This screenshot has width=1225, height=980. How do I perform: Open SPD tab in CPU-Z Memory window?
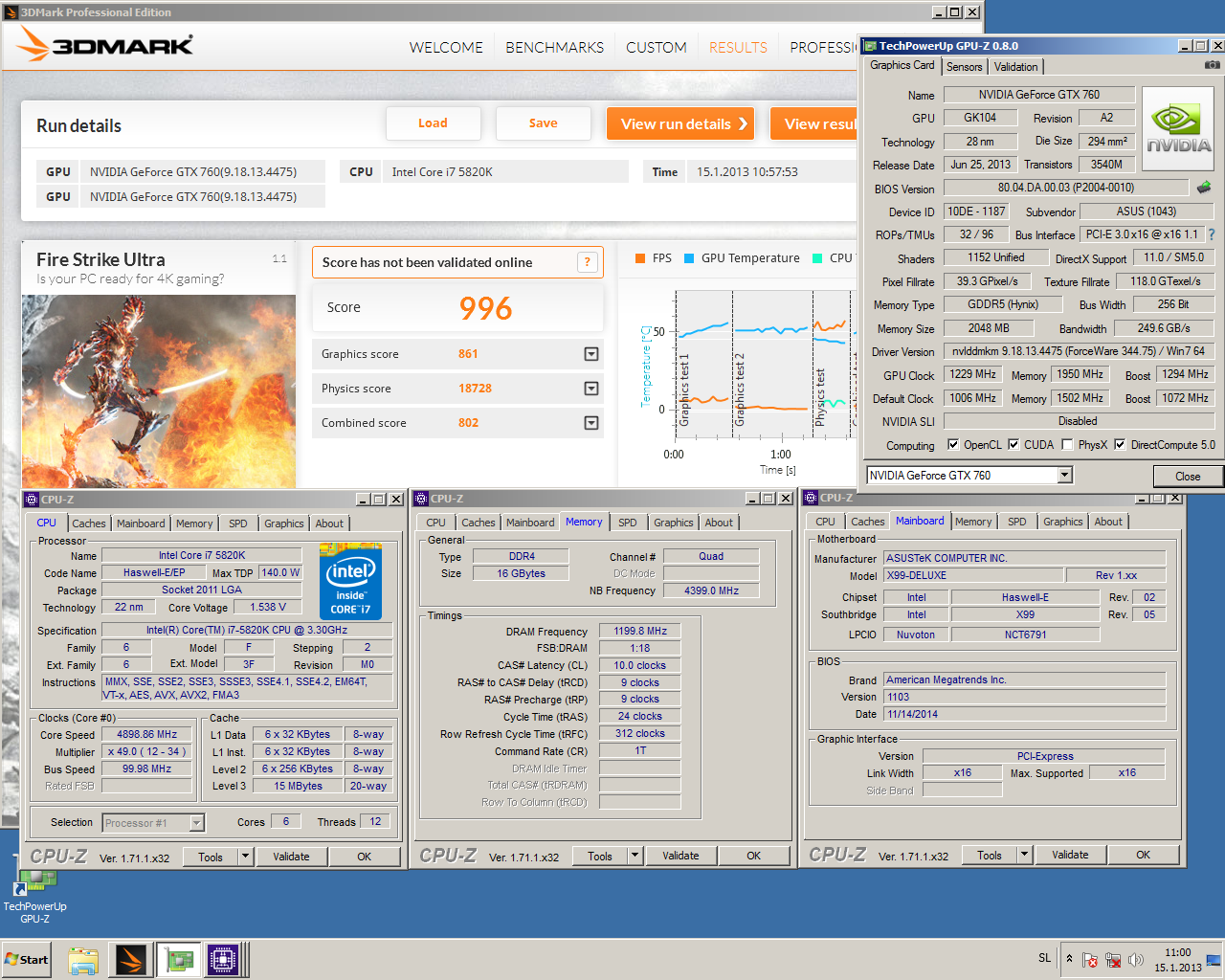628,523
